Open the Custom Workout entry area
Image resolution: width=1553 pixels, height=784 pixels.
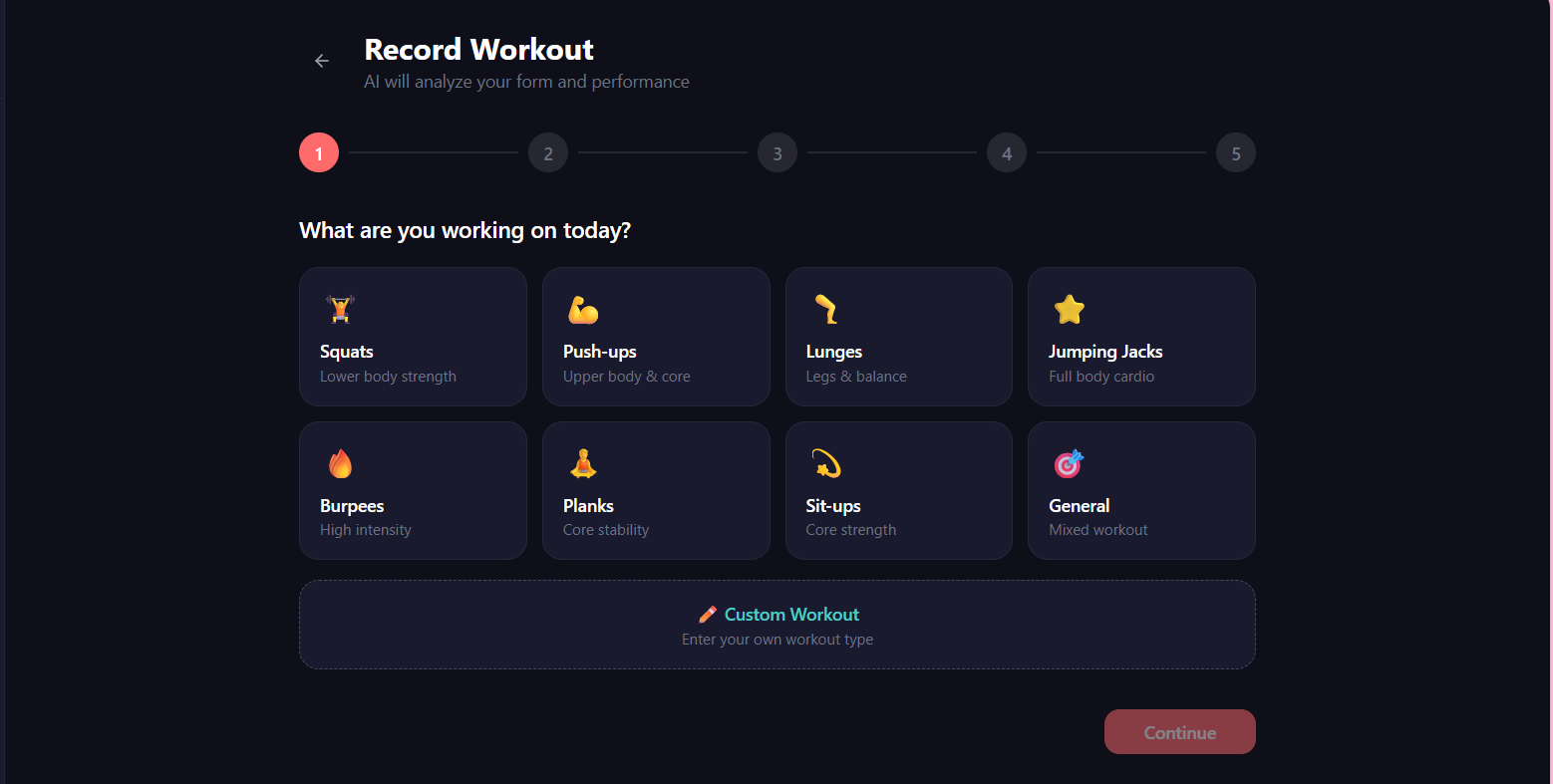(776, 624)
